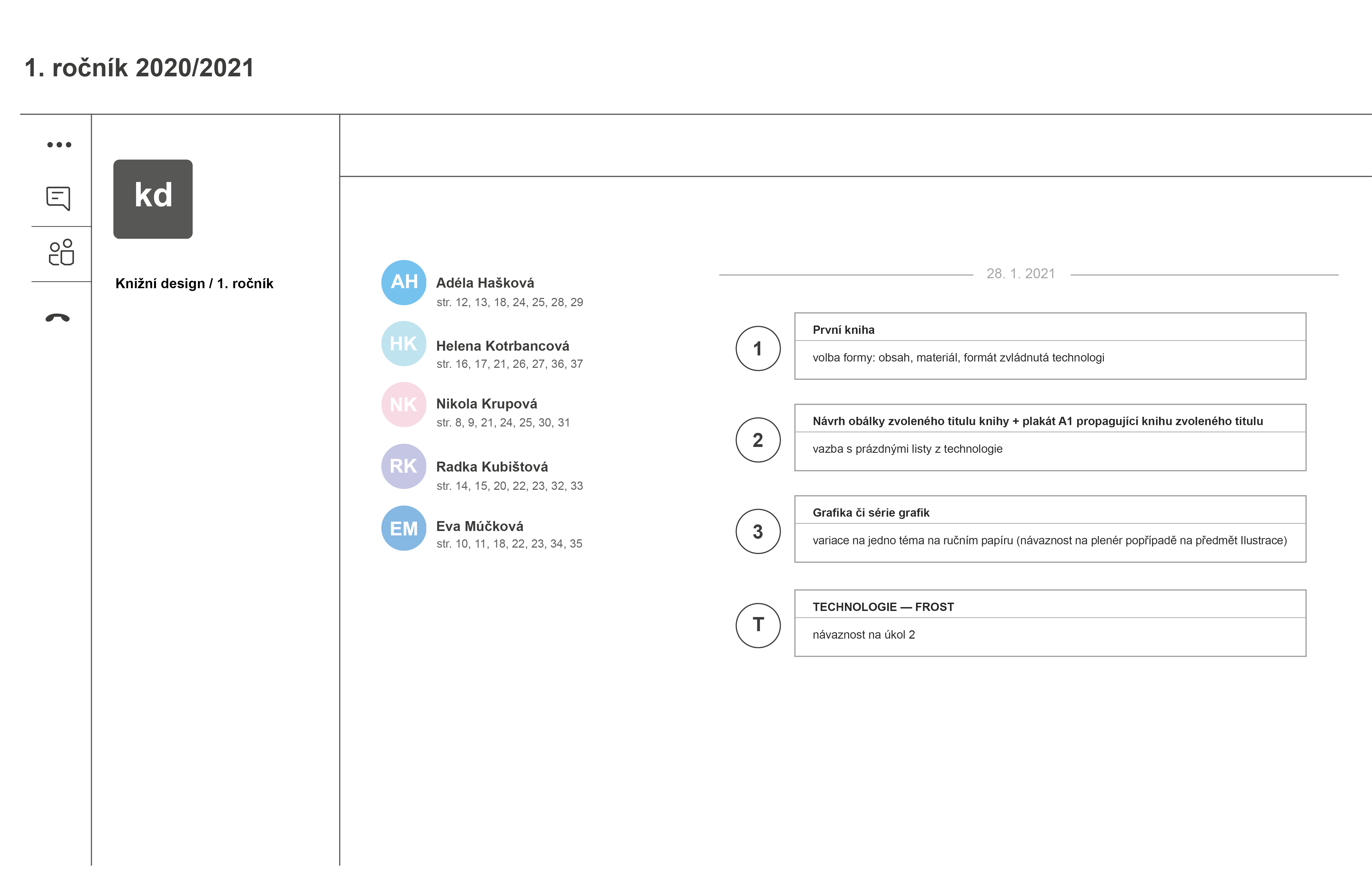Screen dimensions: 1372x882
Task: Click the hang-up phone icon
Action: 58,317
